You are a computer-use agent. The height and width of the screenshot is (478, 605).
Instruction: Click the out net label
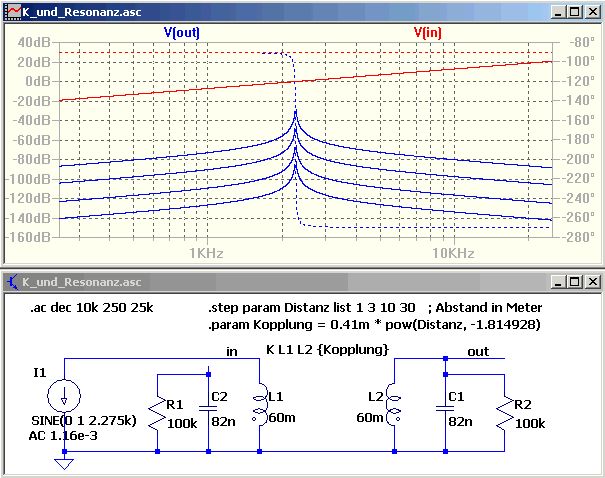point(478,351)
